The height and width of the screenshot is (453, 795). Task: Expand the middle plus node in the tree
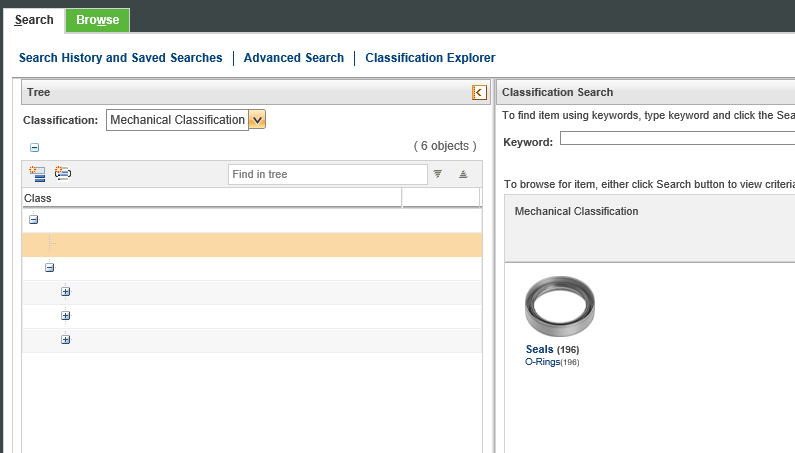click(x=66, y=316)
